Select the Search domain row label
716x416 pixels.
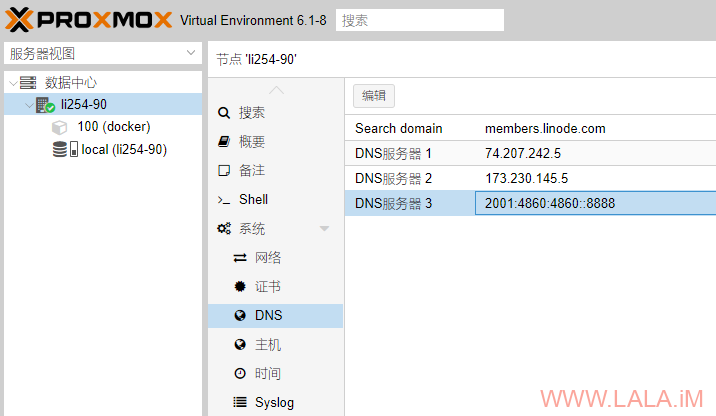[x=399, y=129]
